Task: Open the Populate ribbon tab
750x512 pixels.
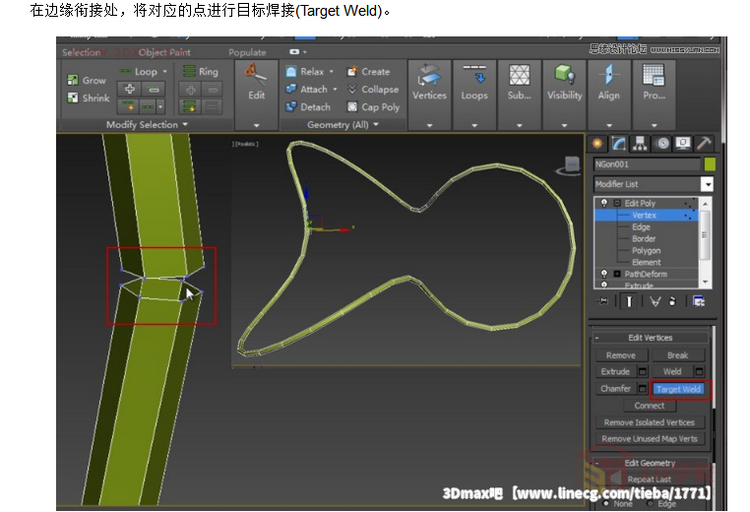Action: click(247, 52)
